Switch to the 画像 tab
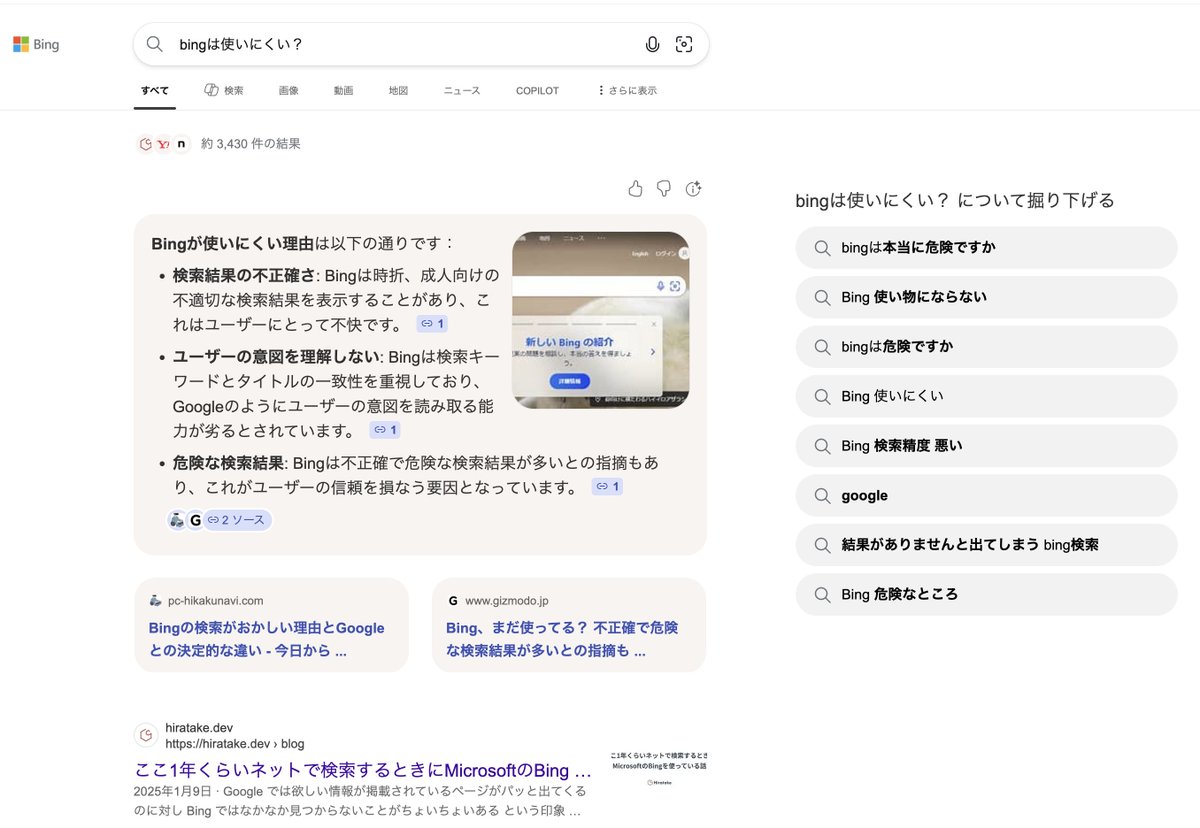This screenshot has height=828, width=1200. click(x=288, y=90)
